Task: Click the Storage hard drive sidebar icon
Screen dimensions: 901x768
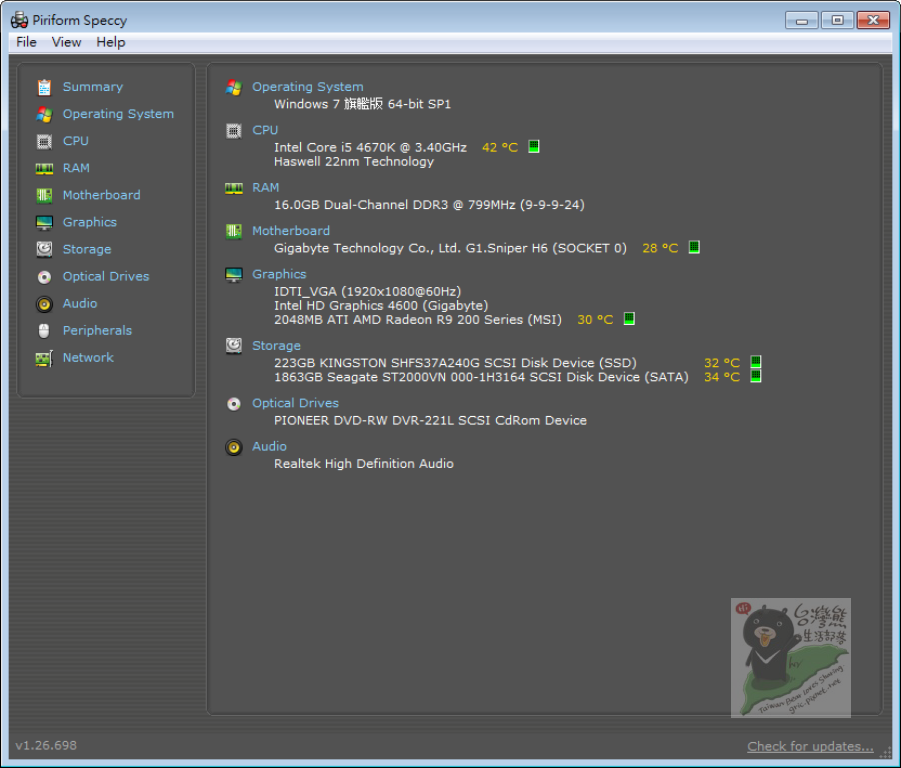Action: pyautogui.click(x=44, y=249)
